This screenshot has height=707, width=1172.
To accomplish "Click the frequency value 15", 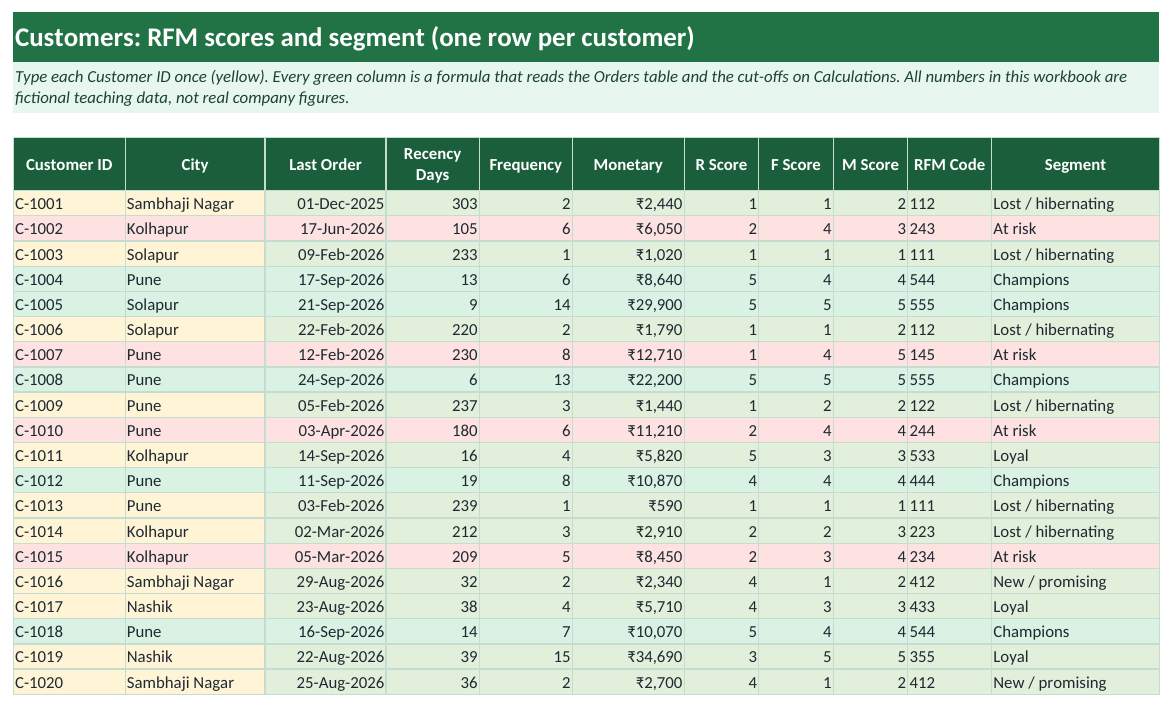I will click(525, 657).
